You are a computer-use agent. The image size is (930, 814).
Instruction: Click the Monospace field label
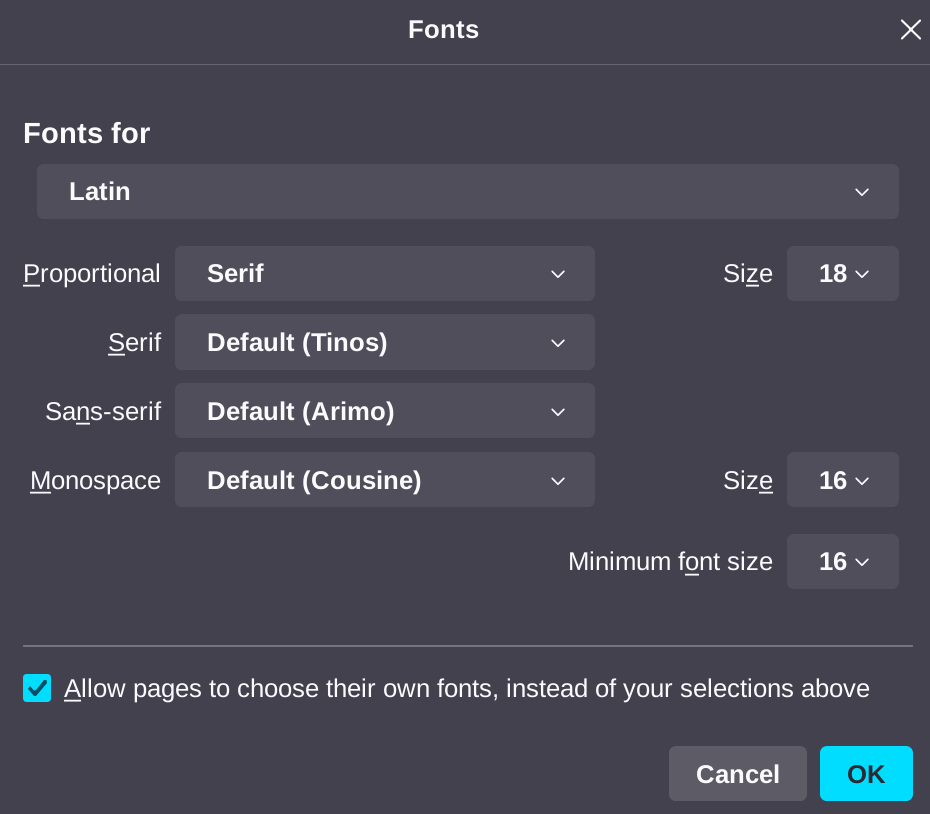coord(95,481)
